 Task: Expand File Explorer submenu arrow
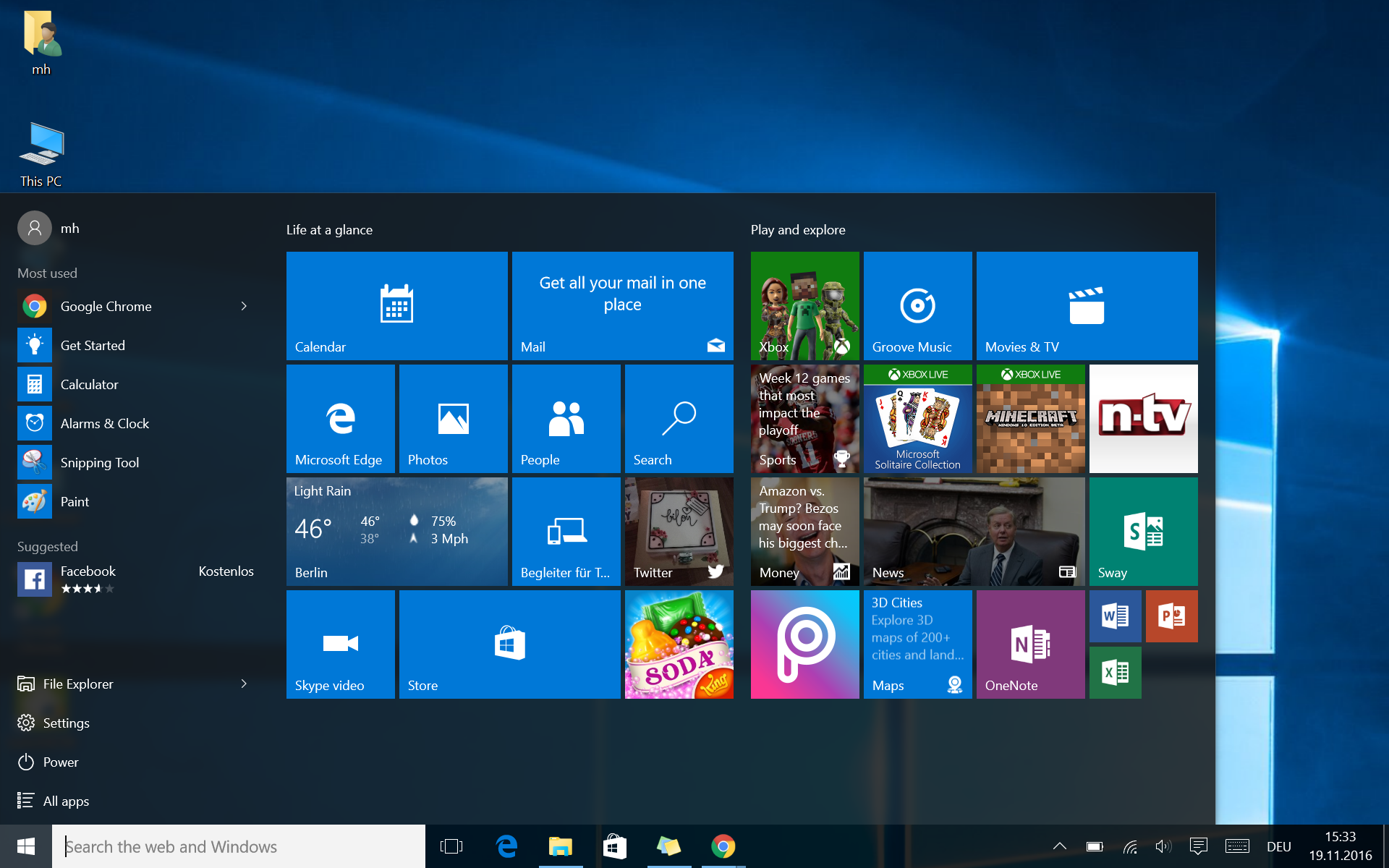coord(244,684)
